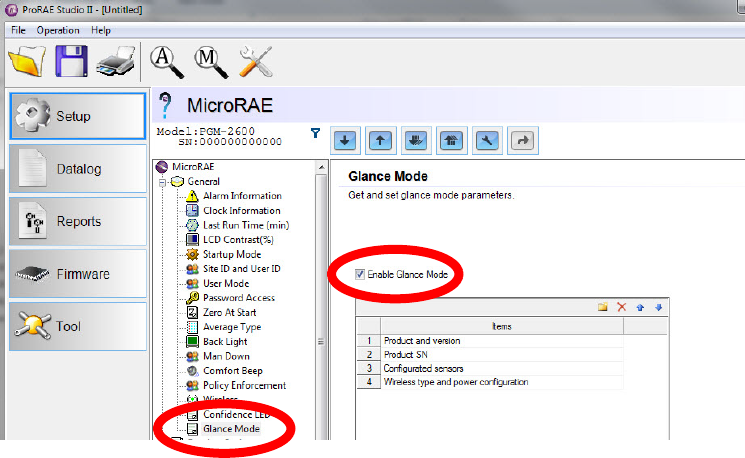Click the single up arrow upload button
The height and width of the screenshot is (458, 745).
point(381,141)
